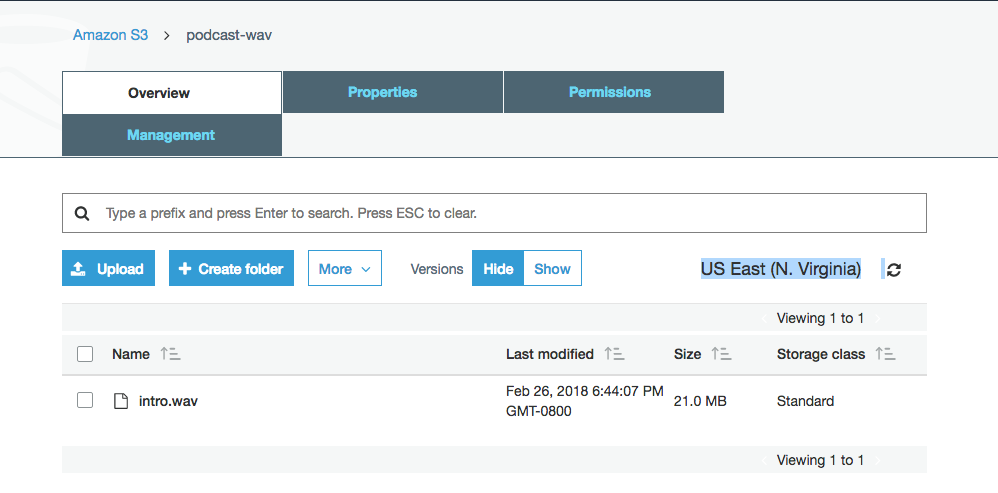
Task: Click the file icon beside intro.wav
Action: click(x=120, y=401)
